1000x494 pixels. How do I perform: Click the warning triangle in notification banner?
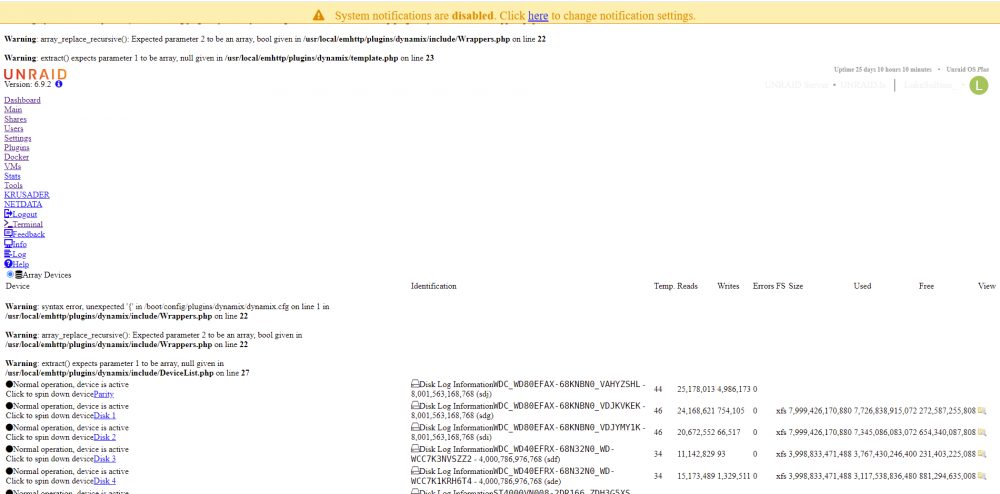coord(318,15)
